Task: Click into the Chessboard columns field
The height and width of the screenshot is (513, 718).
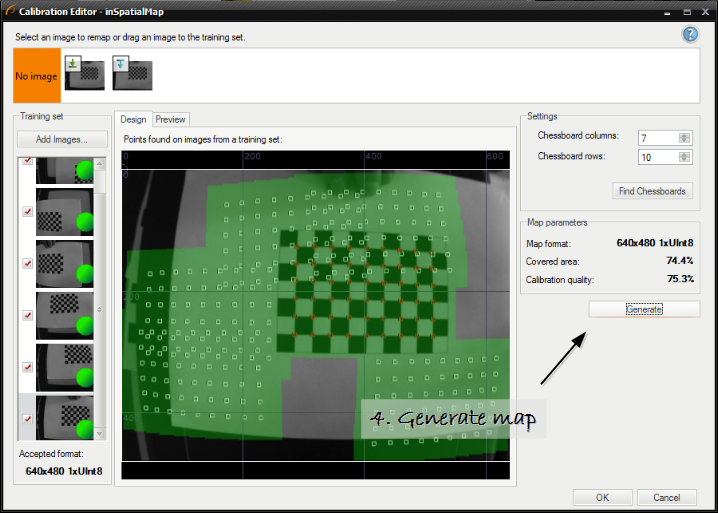Action: coord(657,137)
